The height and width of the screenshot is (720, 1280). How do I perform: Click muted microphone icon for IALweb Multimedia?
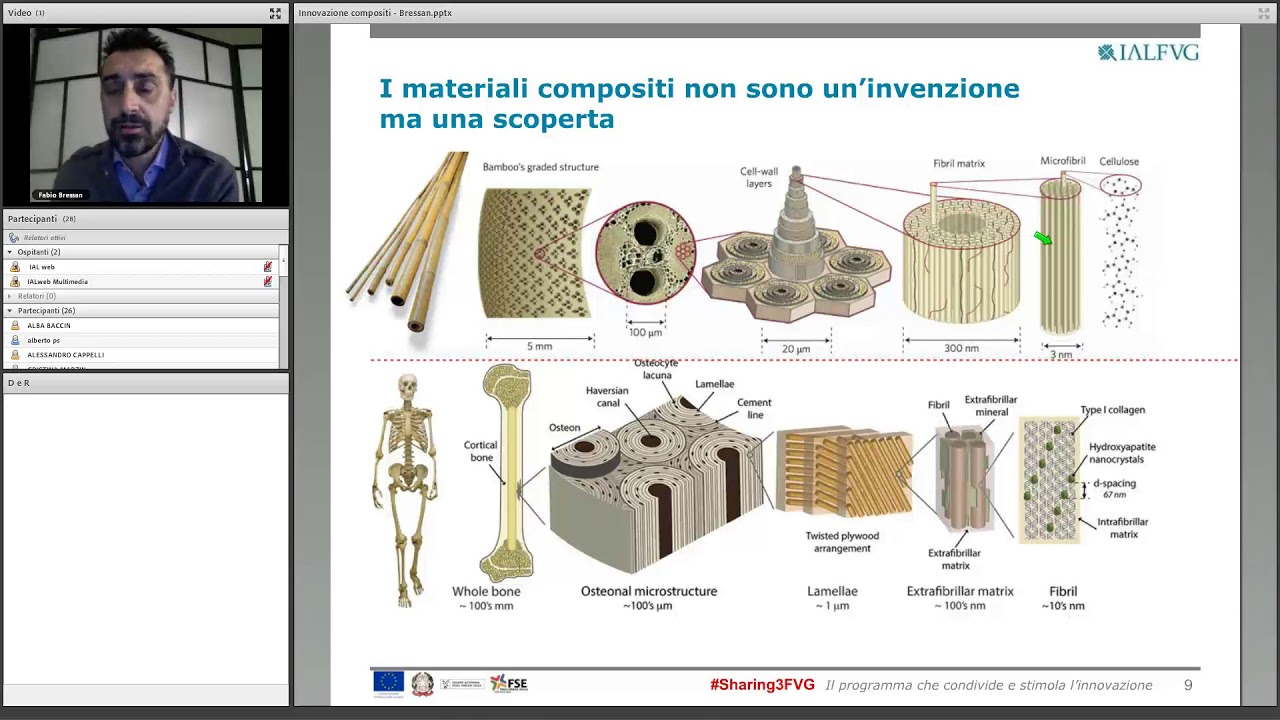click(267, 282)
